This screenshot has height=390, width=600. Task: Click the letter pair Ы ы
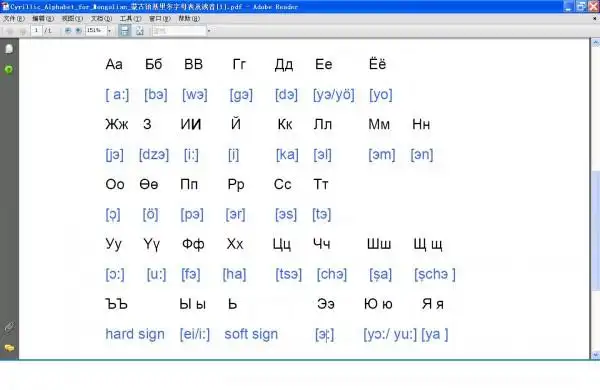192,304
